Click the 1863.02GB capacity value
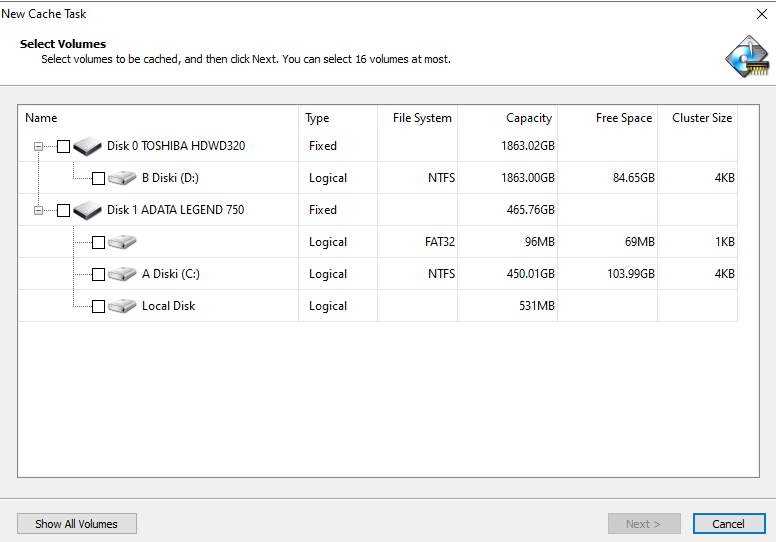The image size is (776, 542). pos(528,146)
